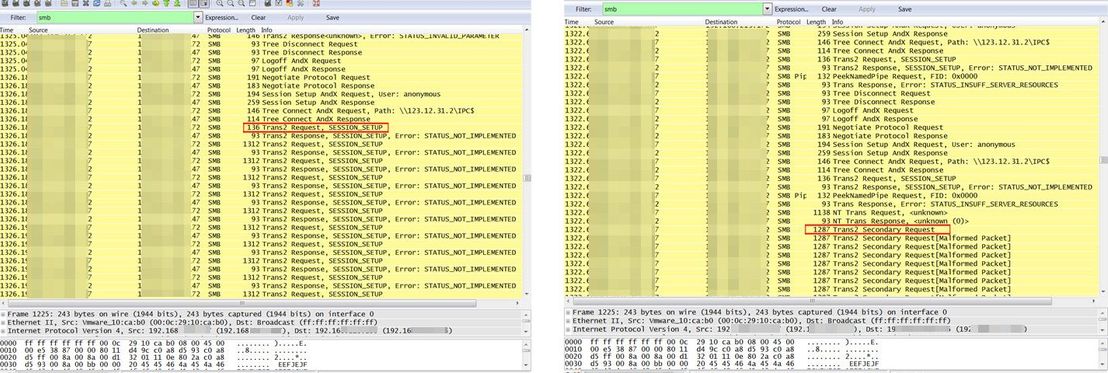Image resolution: width=1108 pixels, height=373 pixels.
Task: Jump to last packet icon, left toolbar
Action: [x=177, y=3]
